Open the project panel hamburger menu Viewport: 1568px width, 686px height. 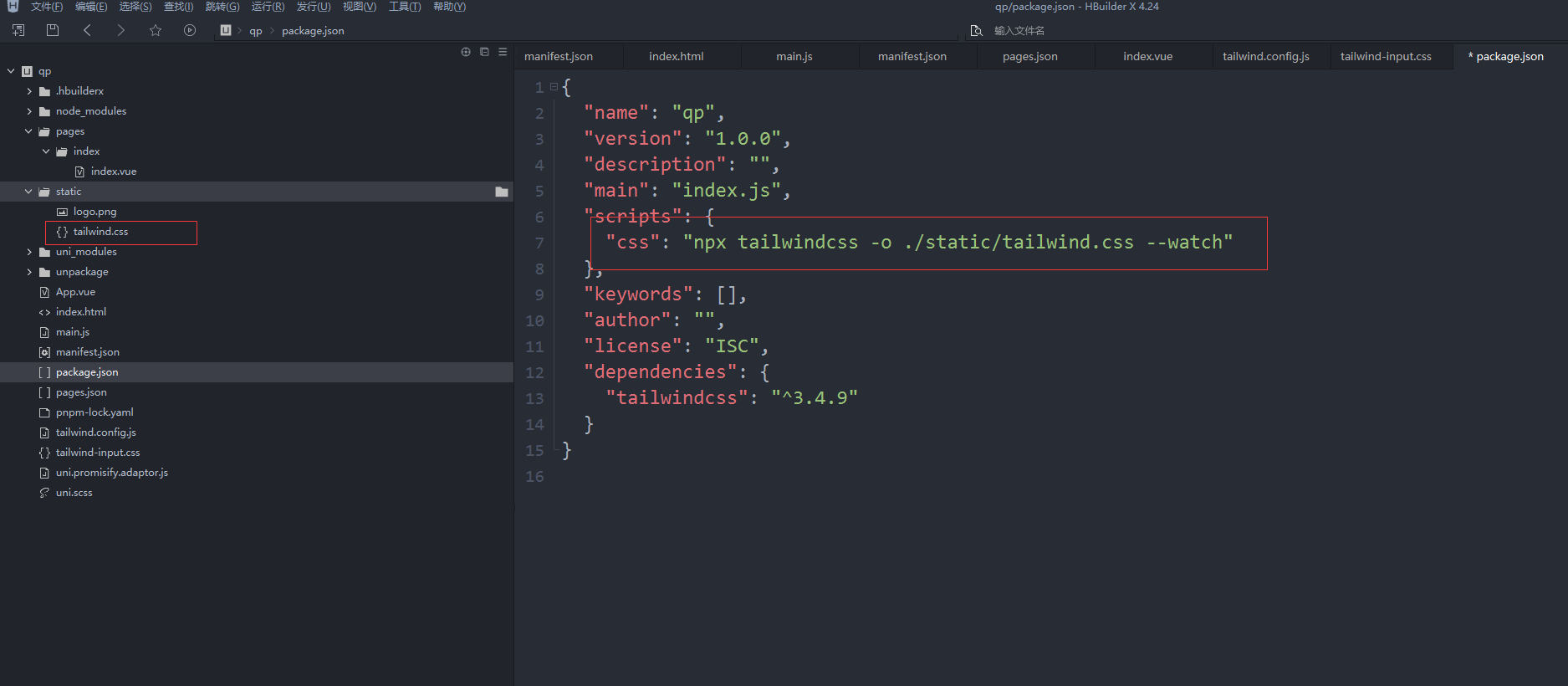503,52
